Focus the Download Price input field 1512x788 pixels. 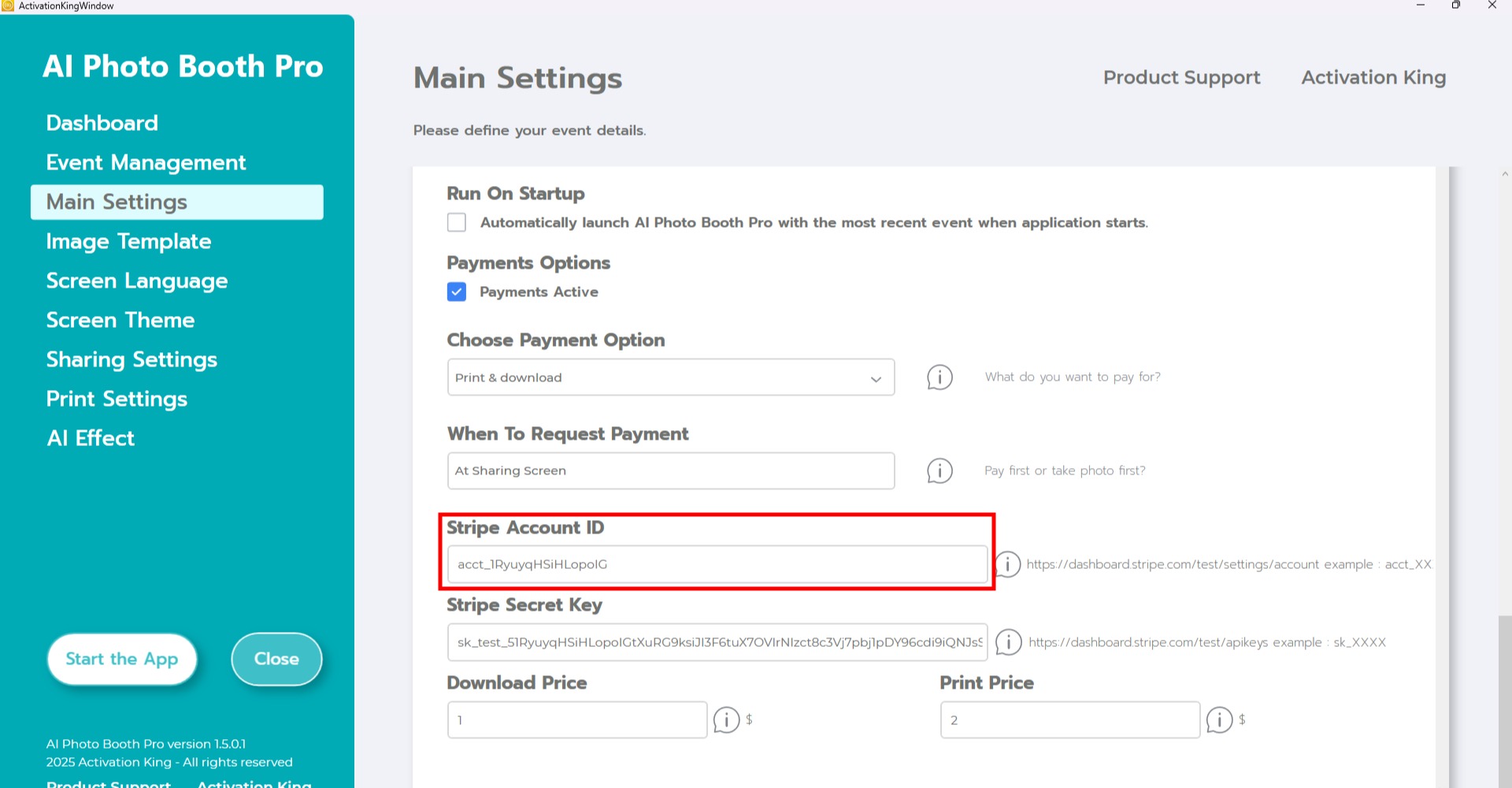576,719
